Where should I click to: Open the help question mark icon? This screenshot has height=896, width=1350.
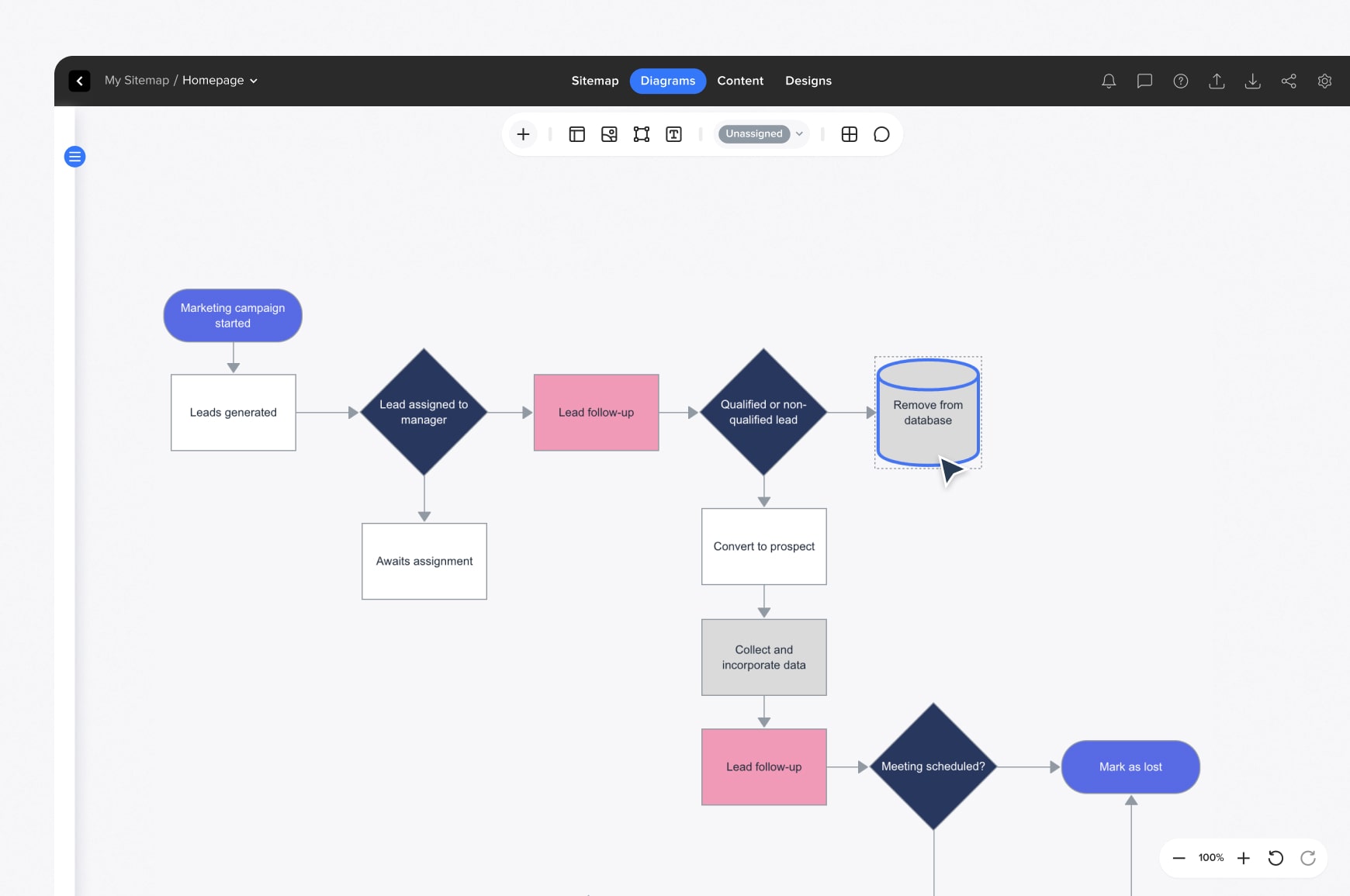tap(1180, 81)
